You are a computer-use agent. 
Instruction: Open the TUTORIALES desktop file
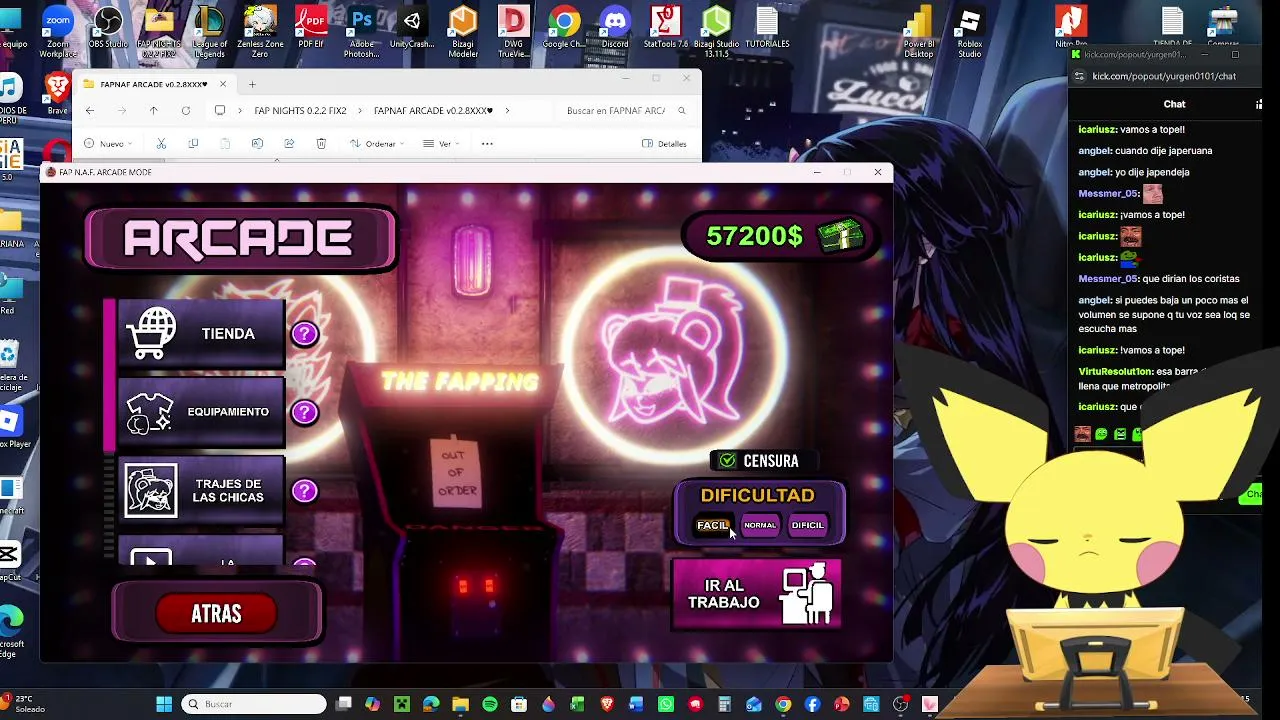point(767,28)
